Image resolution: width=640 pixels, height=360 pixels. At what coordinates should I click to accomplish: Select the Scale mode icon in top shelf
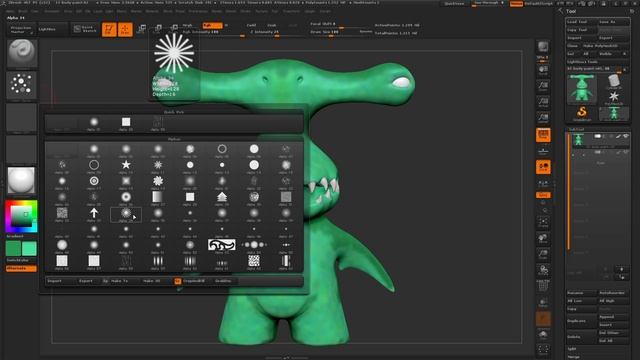coord(158,29)
